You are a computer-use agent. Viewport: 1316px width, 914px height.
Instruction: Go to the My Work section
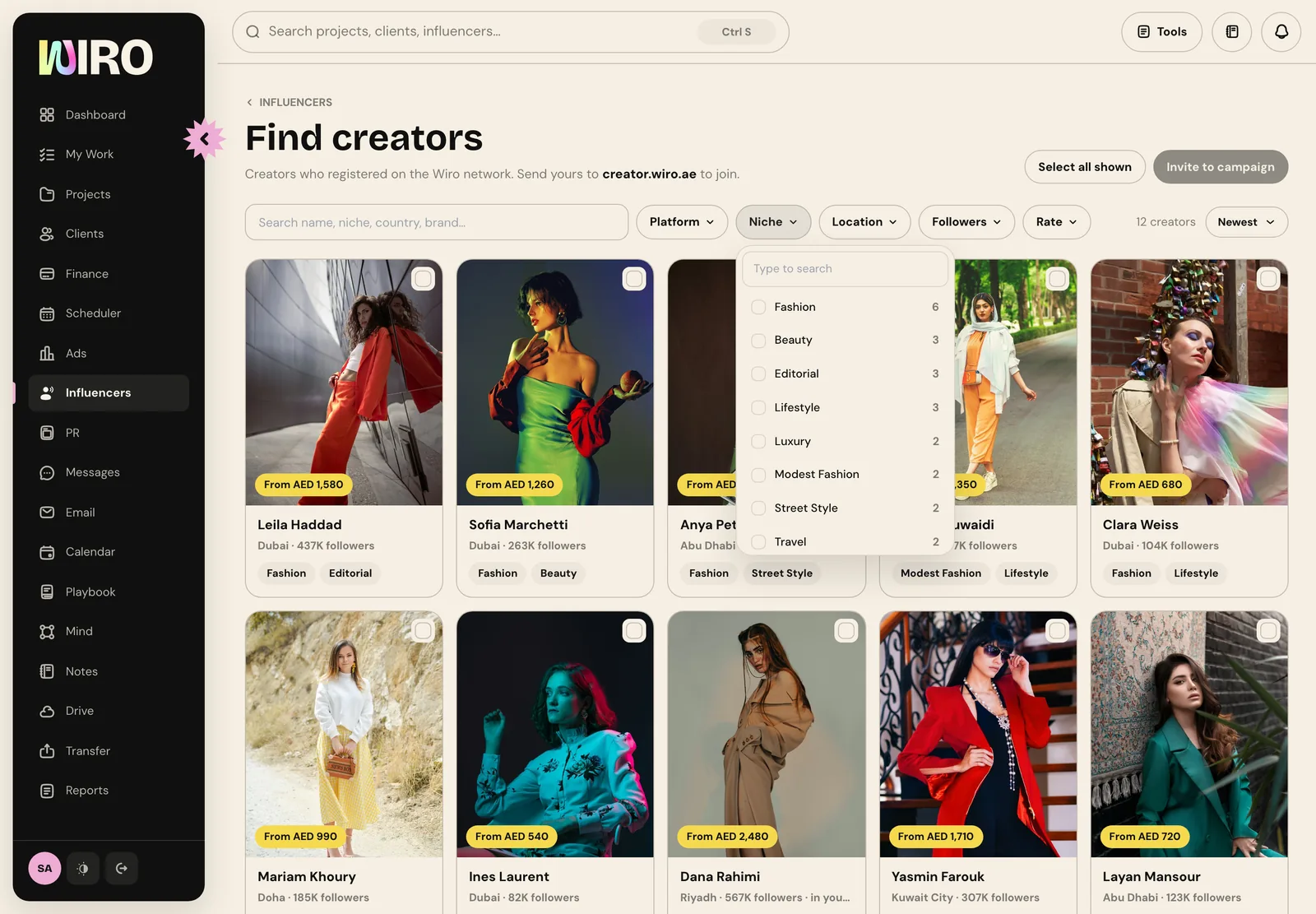pos(109,154)
